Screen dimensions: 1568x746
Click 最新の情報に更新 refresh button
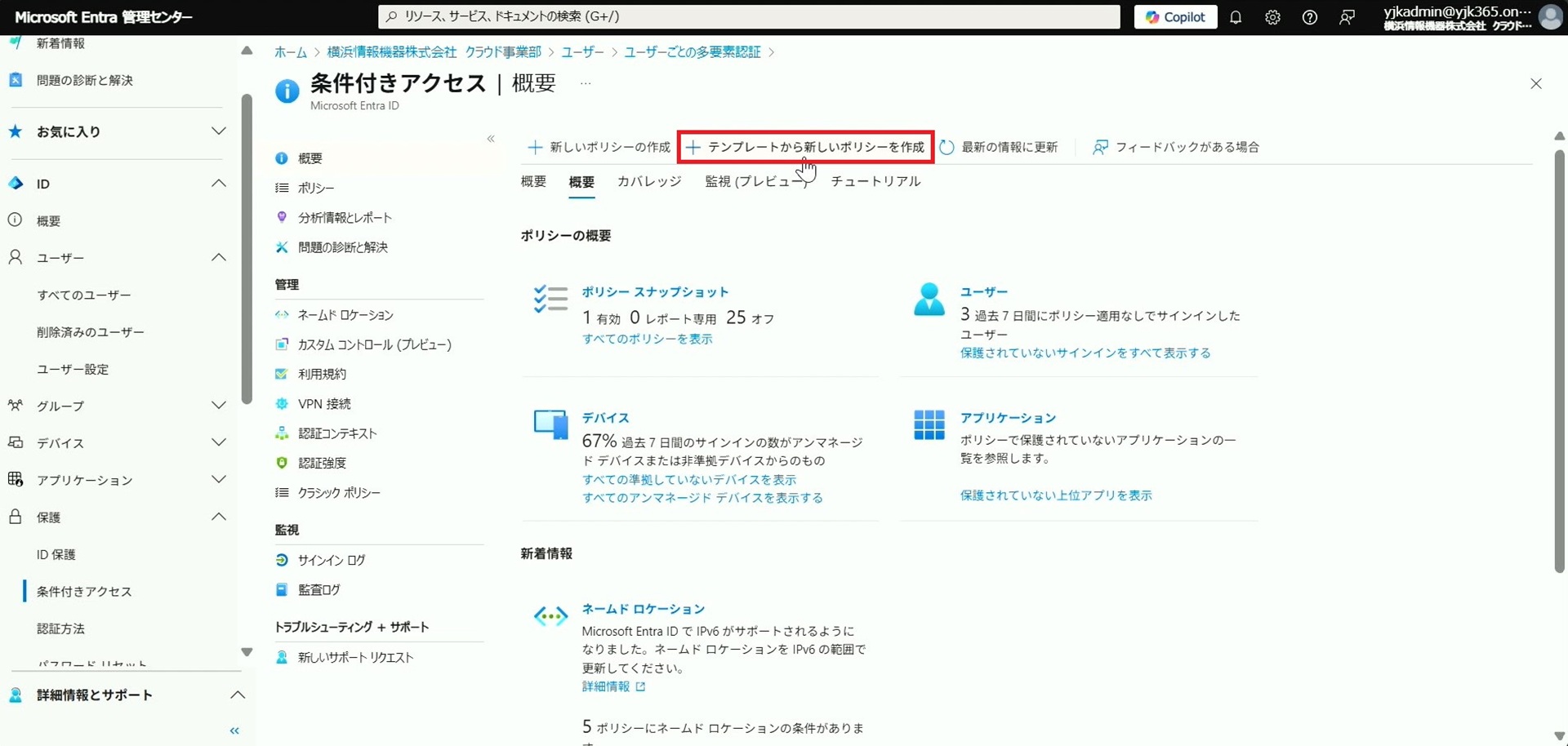tap(998, 147)
